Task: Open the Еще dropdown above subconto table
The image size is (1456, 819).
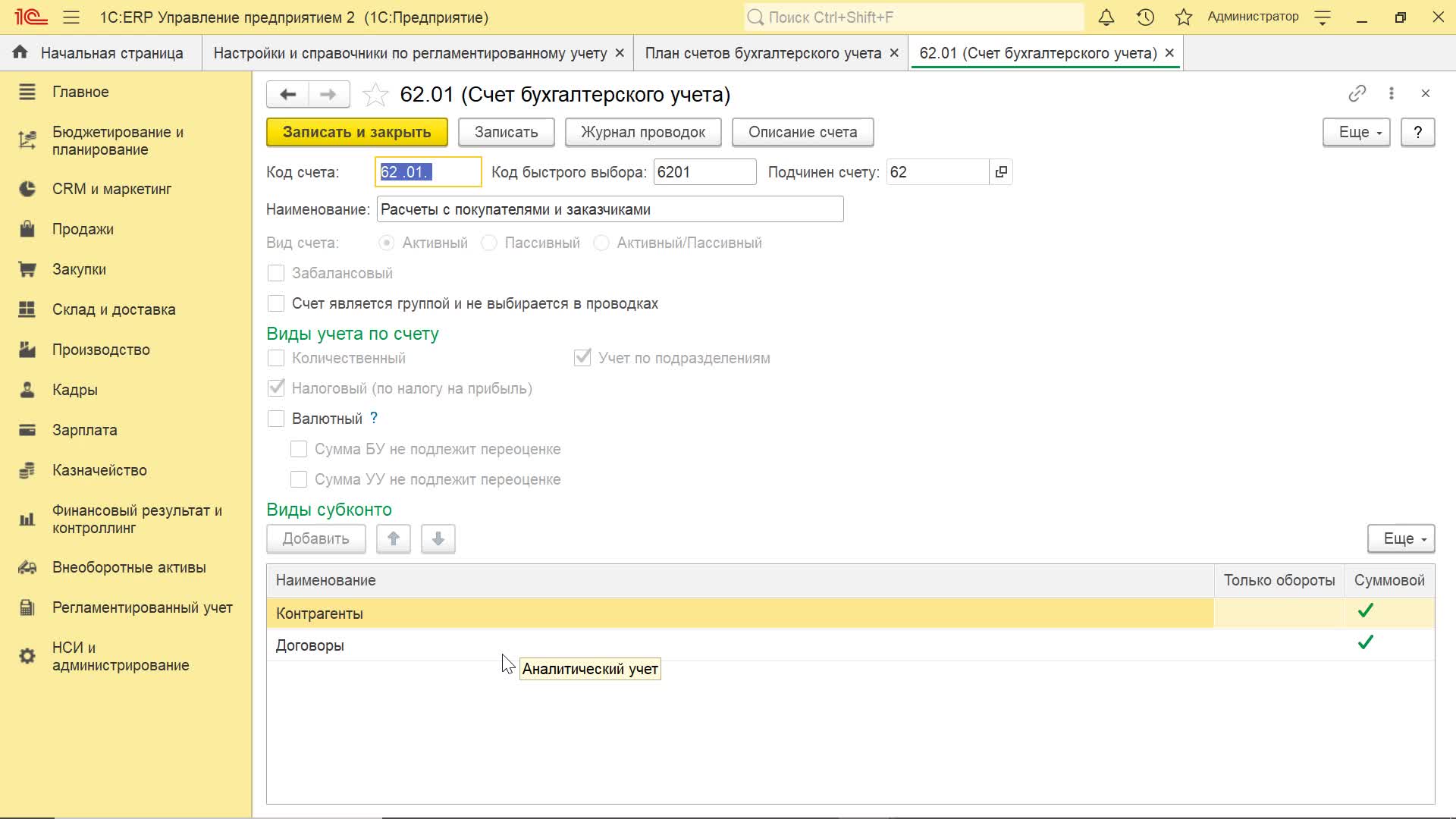Action: tap(1401, 538)
